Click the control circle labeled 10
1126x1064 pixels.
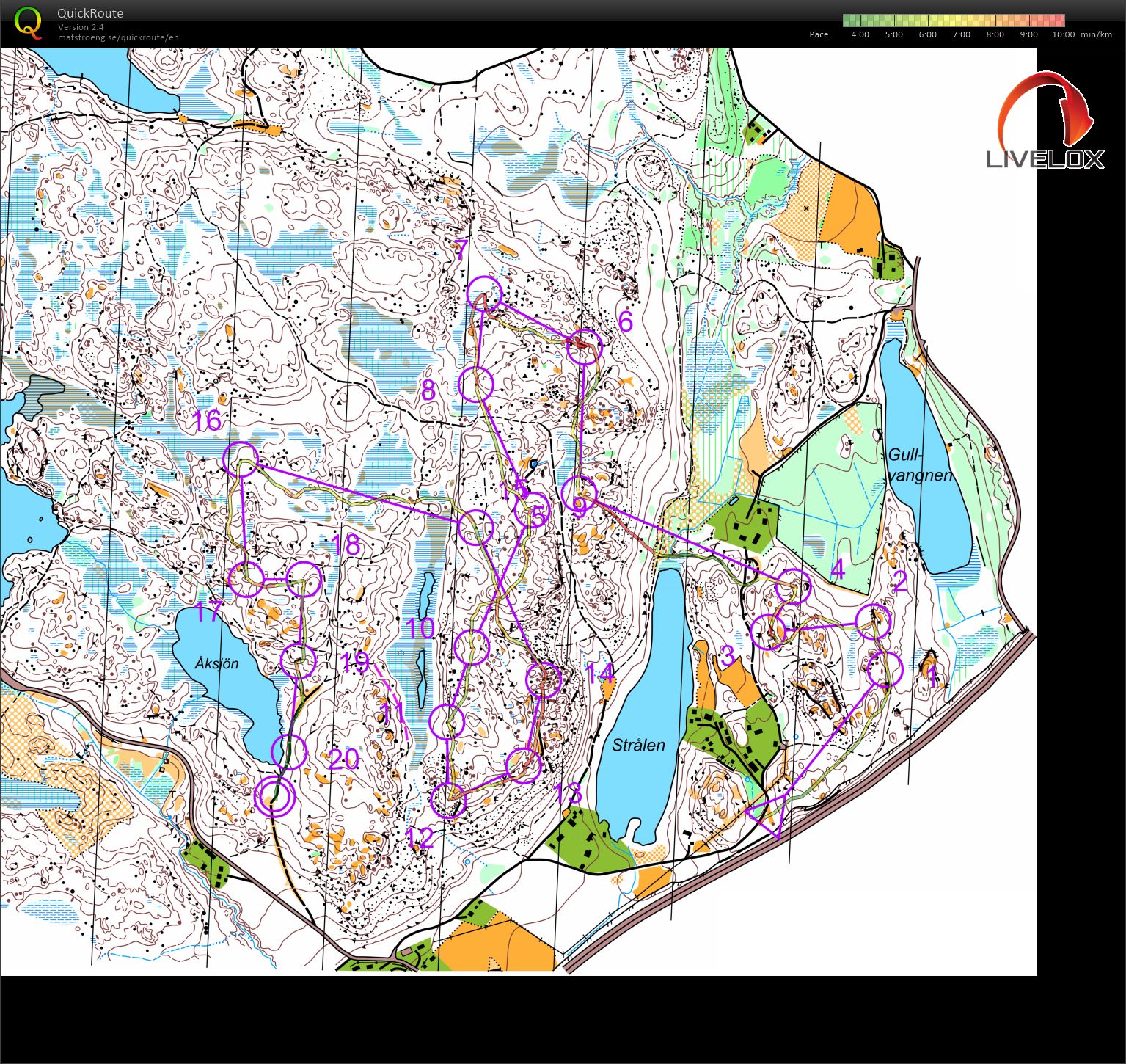coord(472,646)
